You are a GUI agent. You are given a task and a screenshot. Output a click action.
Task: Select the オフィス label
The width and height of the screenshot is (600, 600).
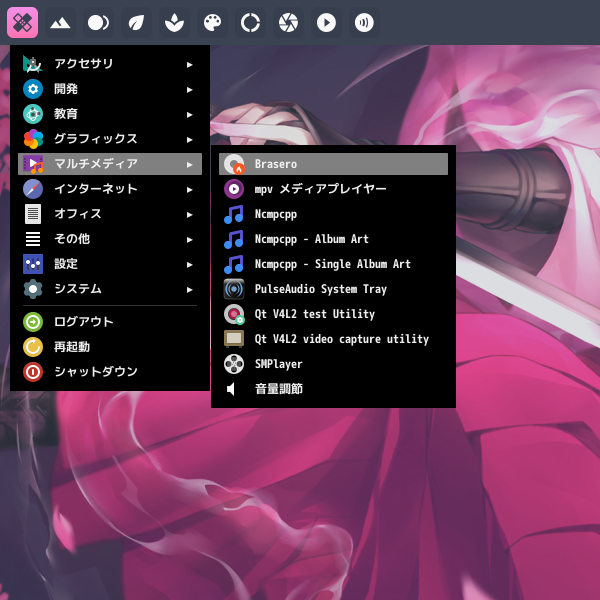coord(78,214)
